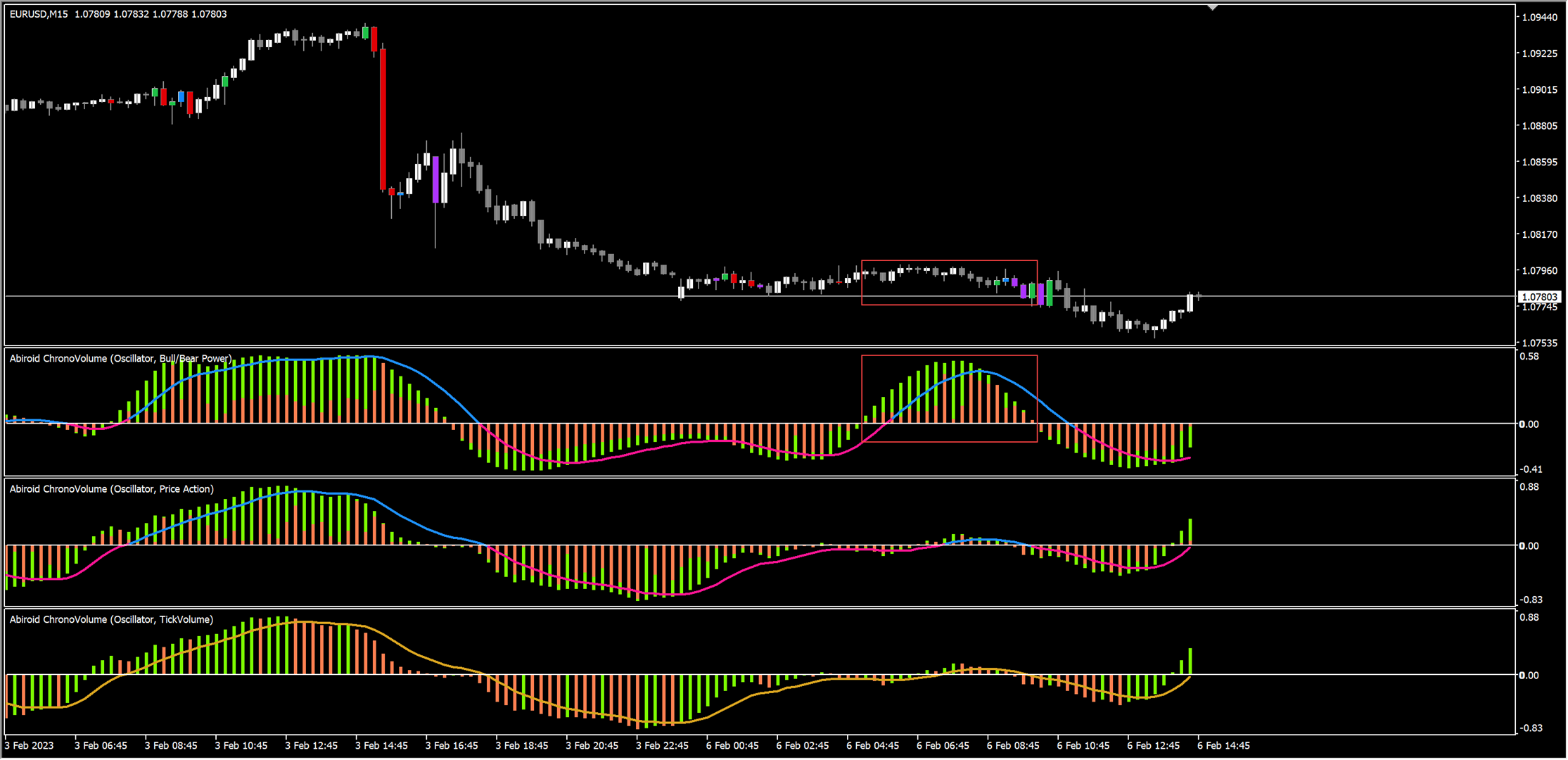Screen dimensions: 1568x760
Task: Click the 6 Feb 12:45 time label
Action: pyautogui.click(x=1154, y=746)
